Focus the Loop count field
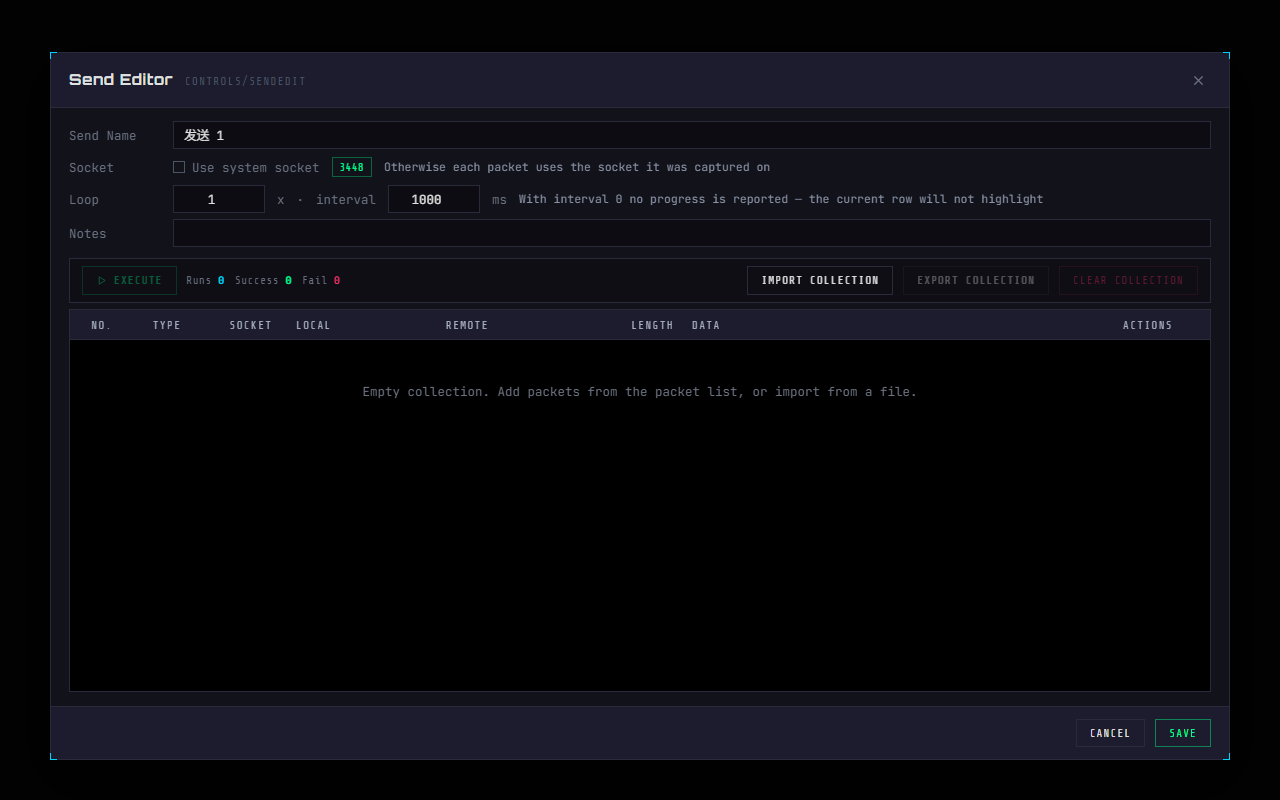Image resolution: width=1280 pixels, height=800 pixels. [x=219, y=199]
